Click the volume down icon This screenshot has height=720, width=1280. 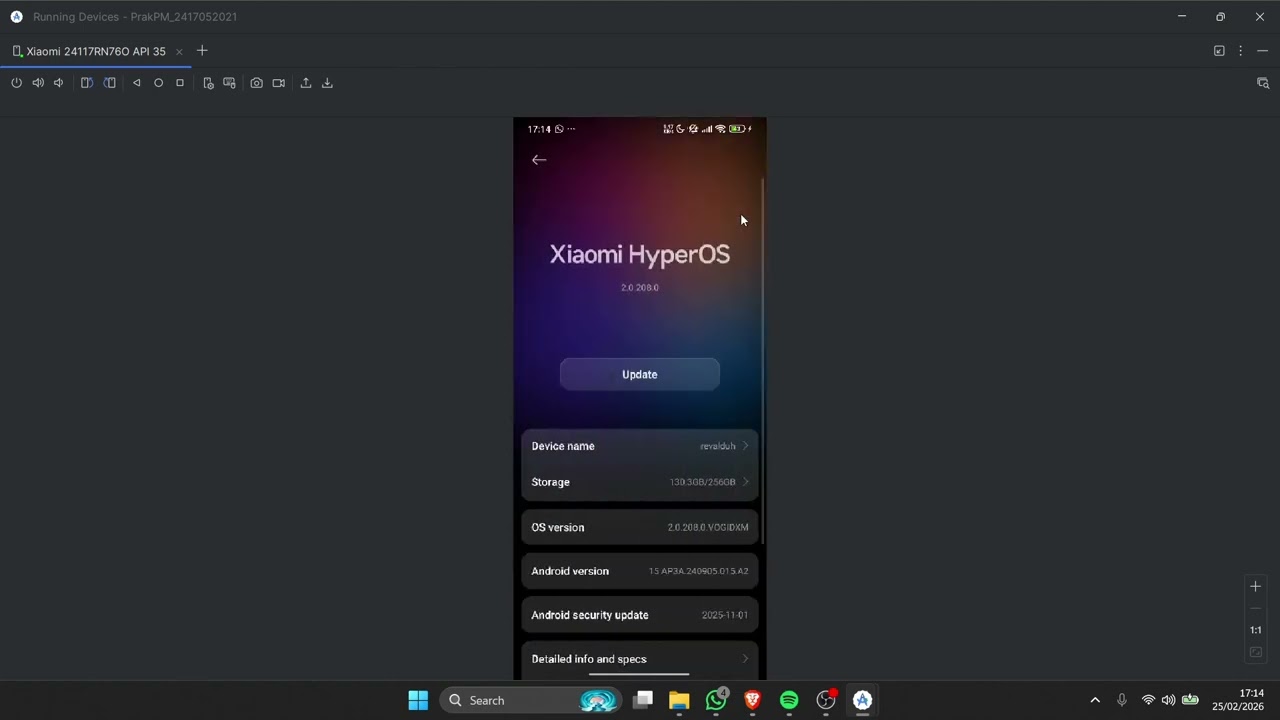pyautogui.click(x=59, y=83)
